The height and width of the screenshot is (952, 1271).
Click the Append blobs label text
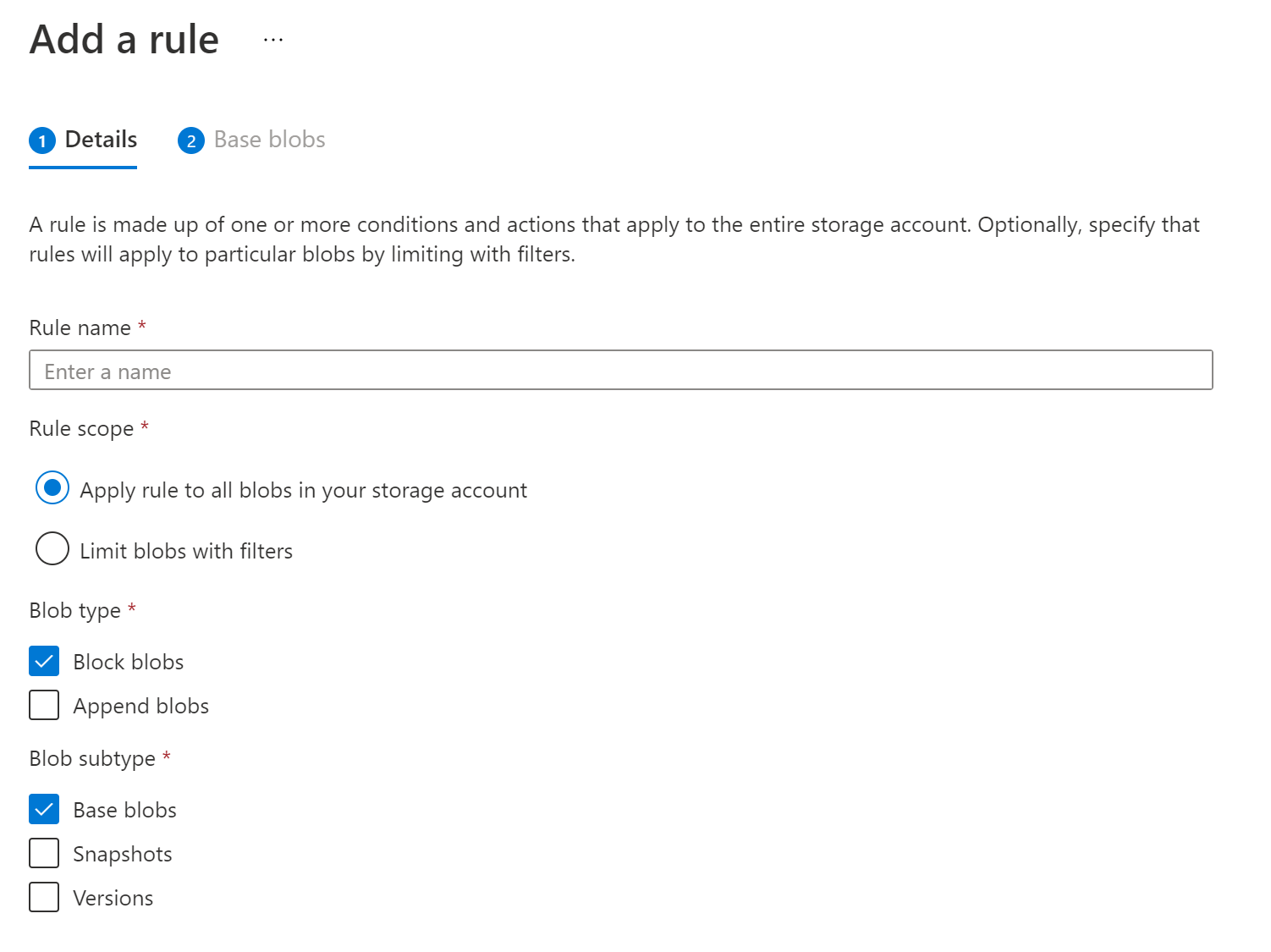[140, 707]
